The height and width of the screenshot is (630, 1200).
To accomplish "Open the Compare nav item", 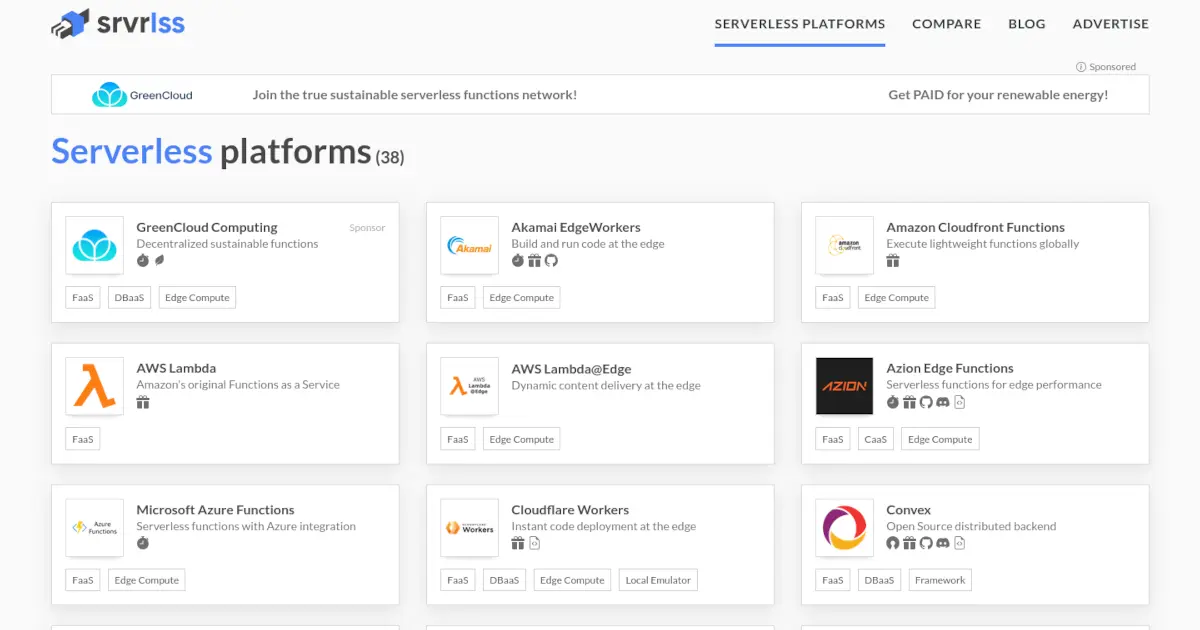I will coord(947,24).
